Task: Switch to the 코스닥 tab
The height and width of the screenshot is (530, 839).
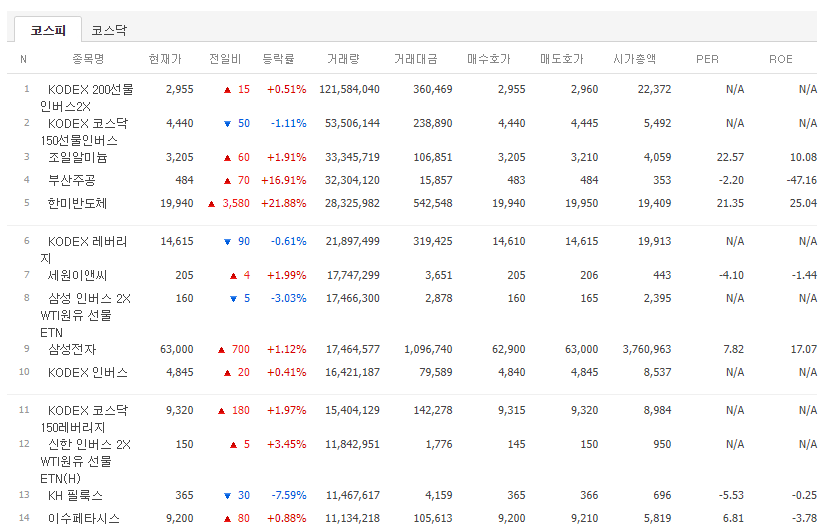Action: 109,30
